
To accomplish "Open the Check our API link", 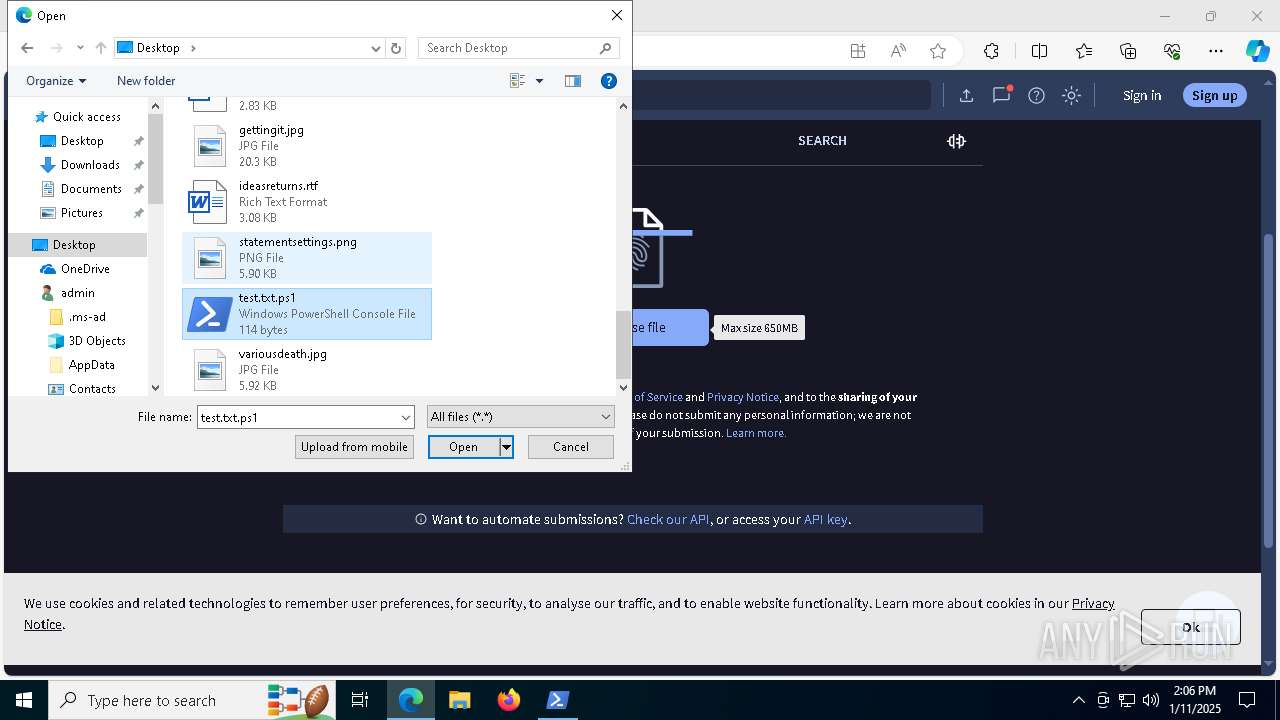I will (x=668, y=519).
